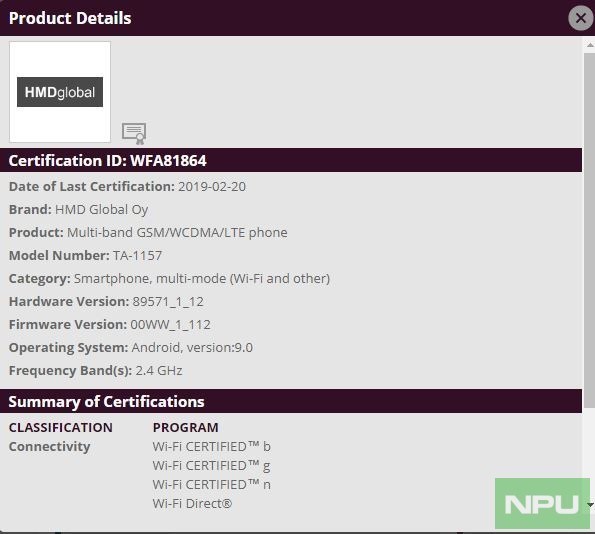Click the Certification ID WFA81864 header

[291, 160]
